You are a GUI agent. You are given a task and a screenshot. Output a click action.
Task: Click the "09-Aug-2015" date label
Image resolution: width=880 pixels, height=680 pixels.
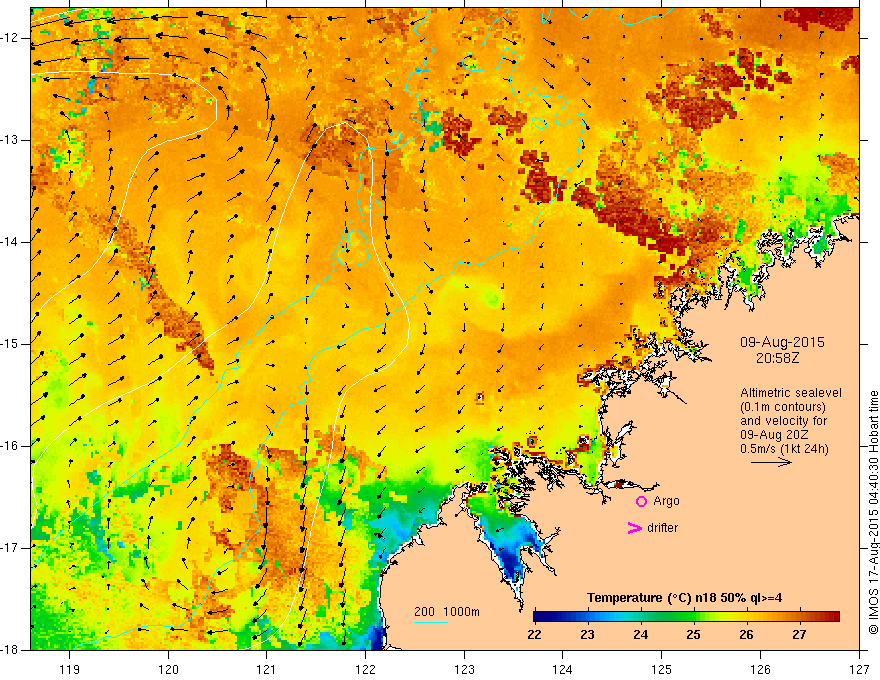(x=782, y=342)
